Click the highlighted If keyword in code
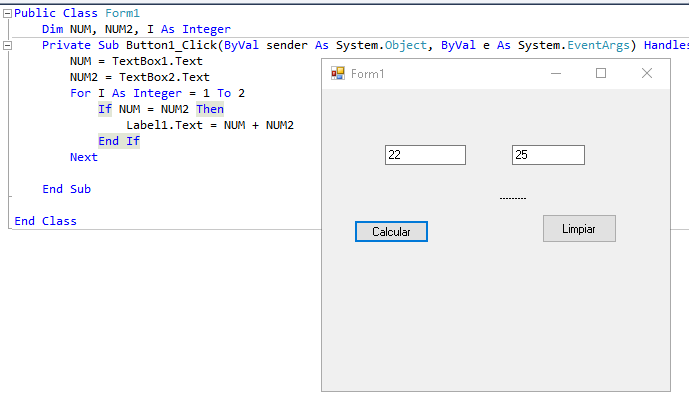This screenshot has width=689, height=410. pos(104,109)
